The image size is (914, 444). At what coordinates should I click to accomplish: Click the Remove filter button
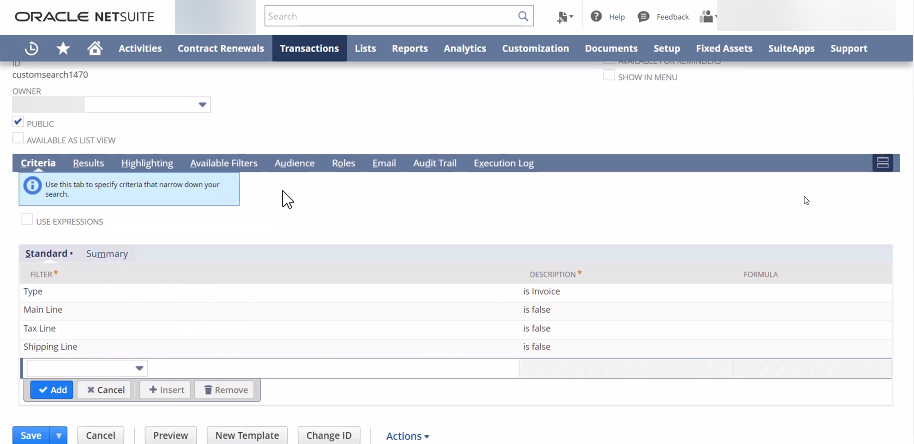coord(224,390)
